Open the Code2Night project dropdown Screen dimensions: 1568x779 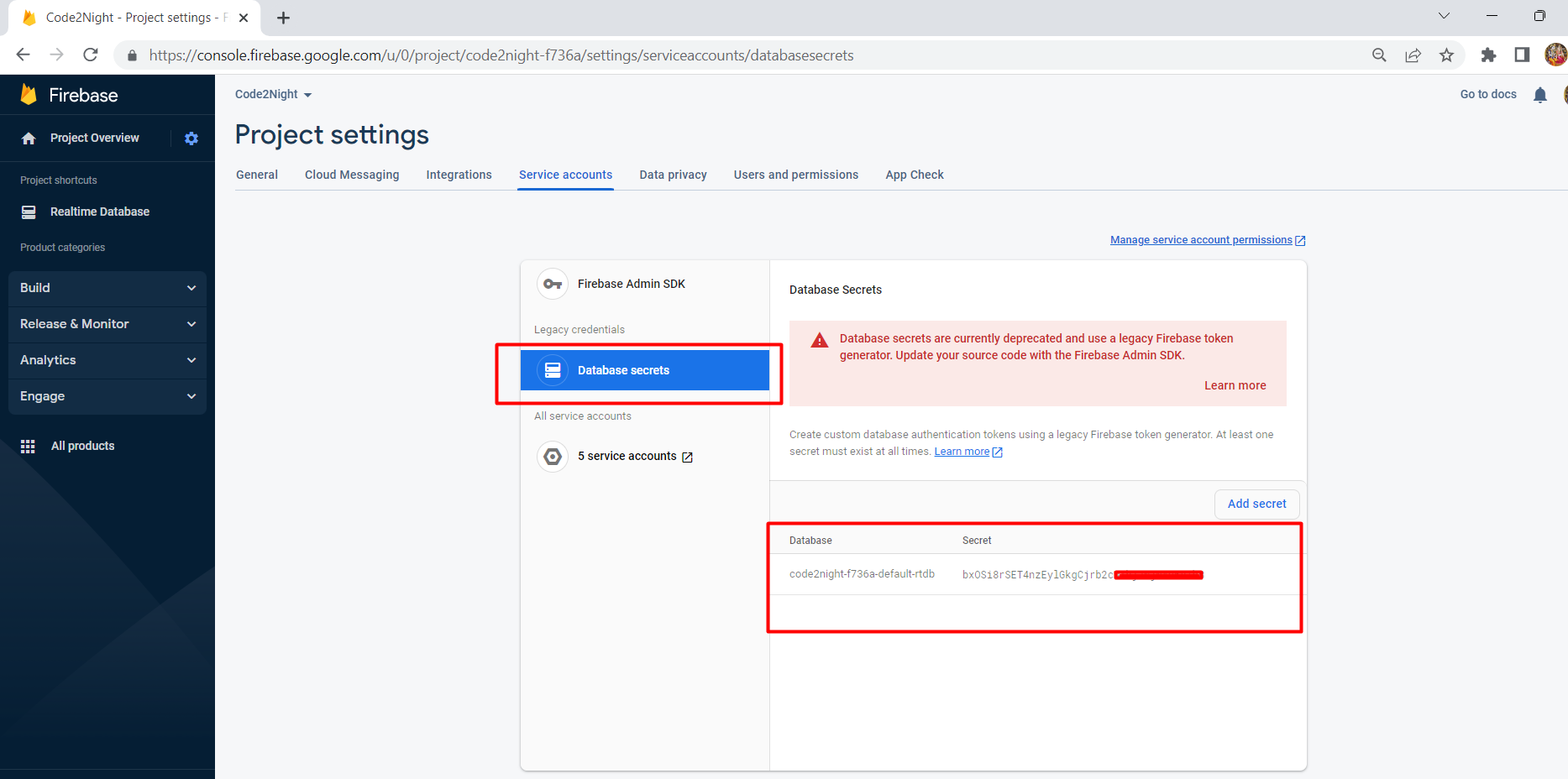pyautogui.click(x=274, y=95)
